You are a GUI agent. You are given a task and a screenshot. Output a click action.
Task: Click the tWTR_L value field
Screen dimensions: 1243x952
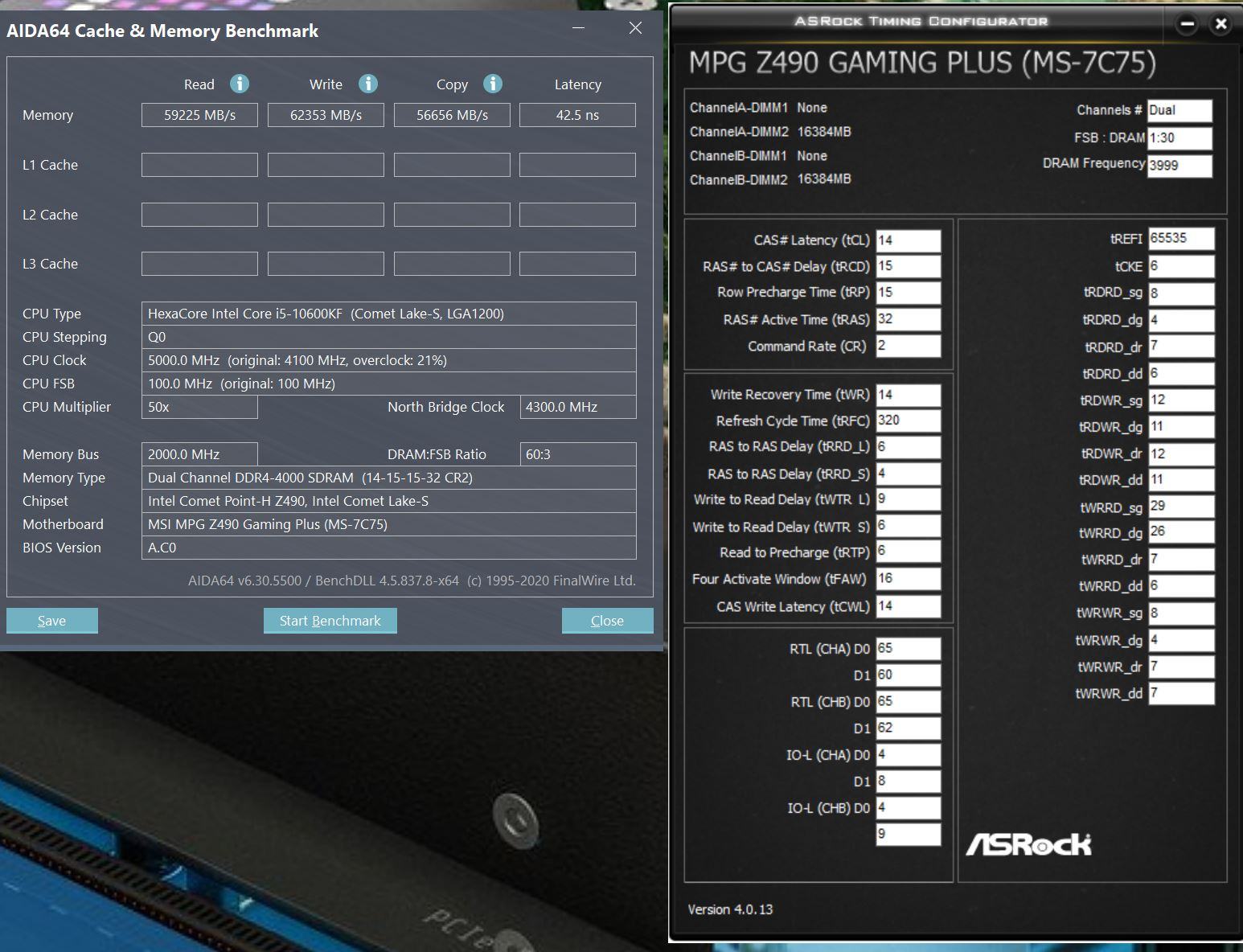(909, 499)
